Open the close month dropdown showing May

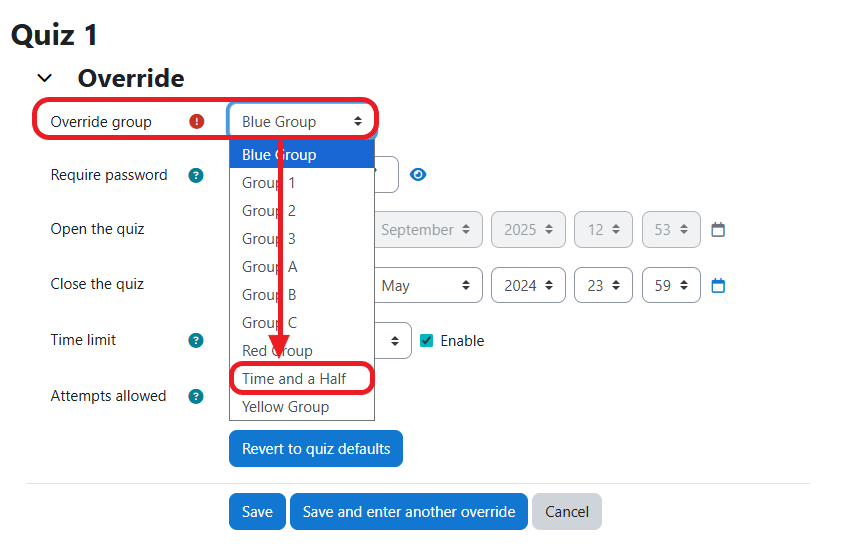click(425, 286)
